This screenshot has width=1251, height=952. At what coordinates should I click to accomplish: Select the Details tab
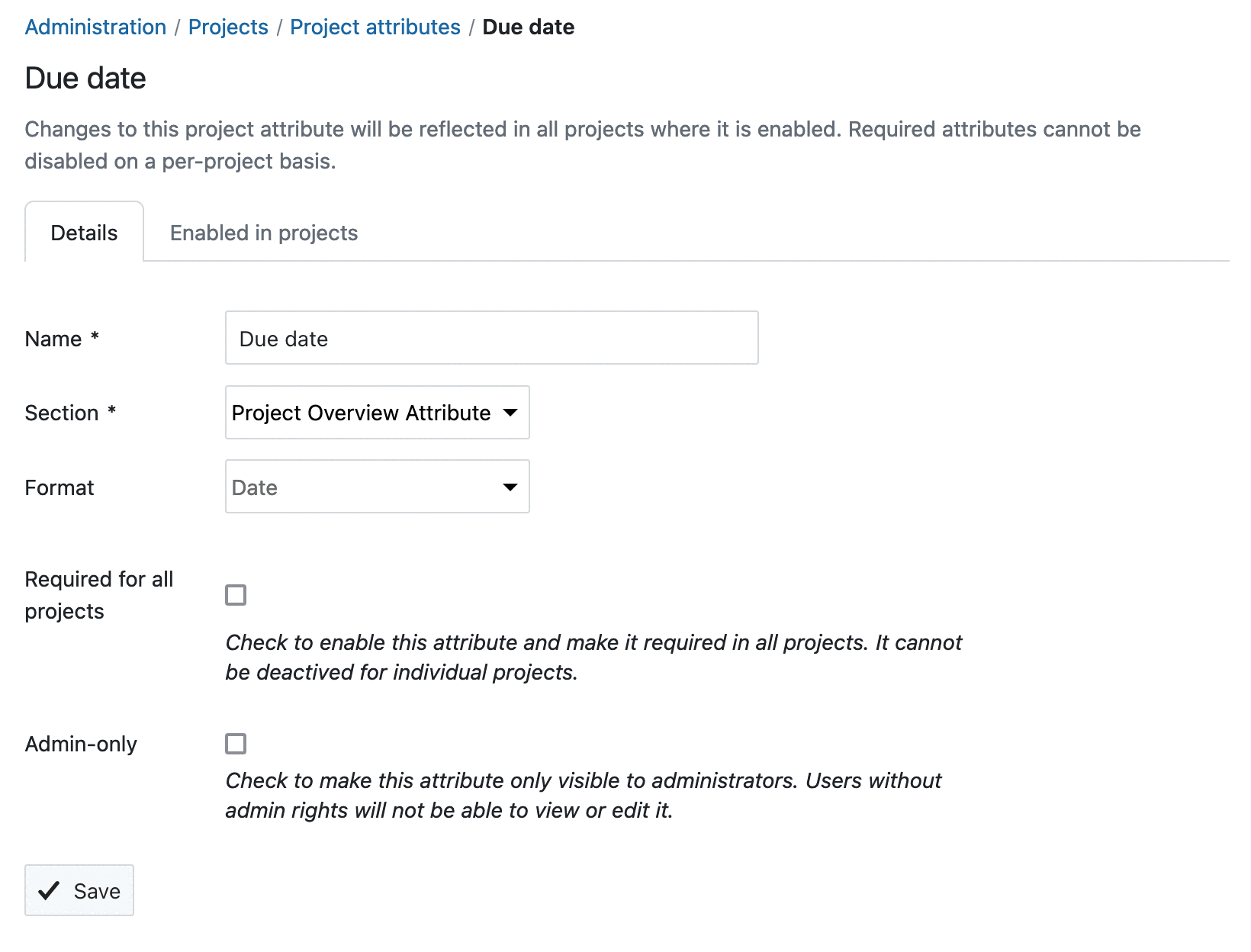tap(83, 232)
